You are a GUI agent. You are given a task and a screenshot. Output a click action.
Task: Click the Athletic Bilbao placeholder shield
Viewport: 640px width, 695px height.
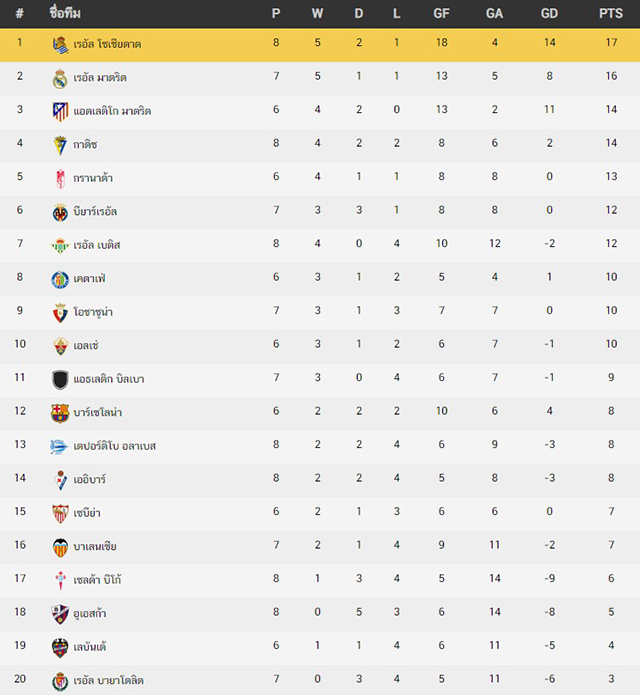point(60,380)
